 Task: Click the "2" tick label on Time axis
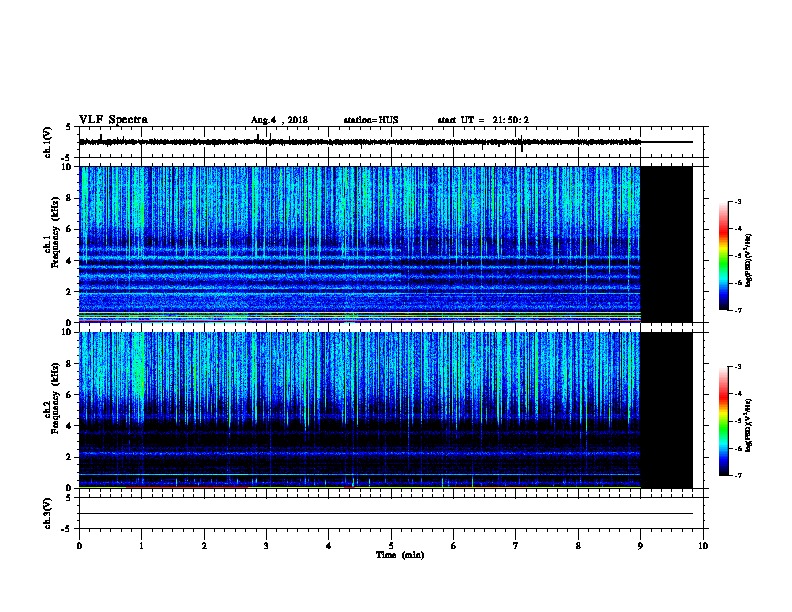click(204, 545)
